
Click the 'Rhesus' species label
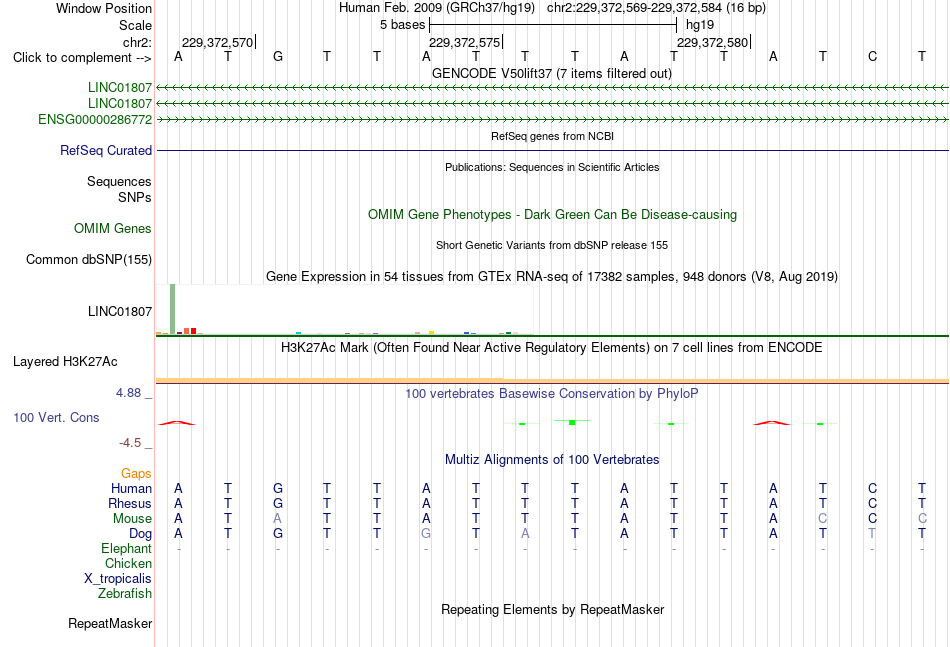pyautogui.click(x=130, y=503)
